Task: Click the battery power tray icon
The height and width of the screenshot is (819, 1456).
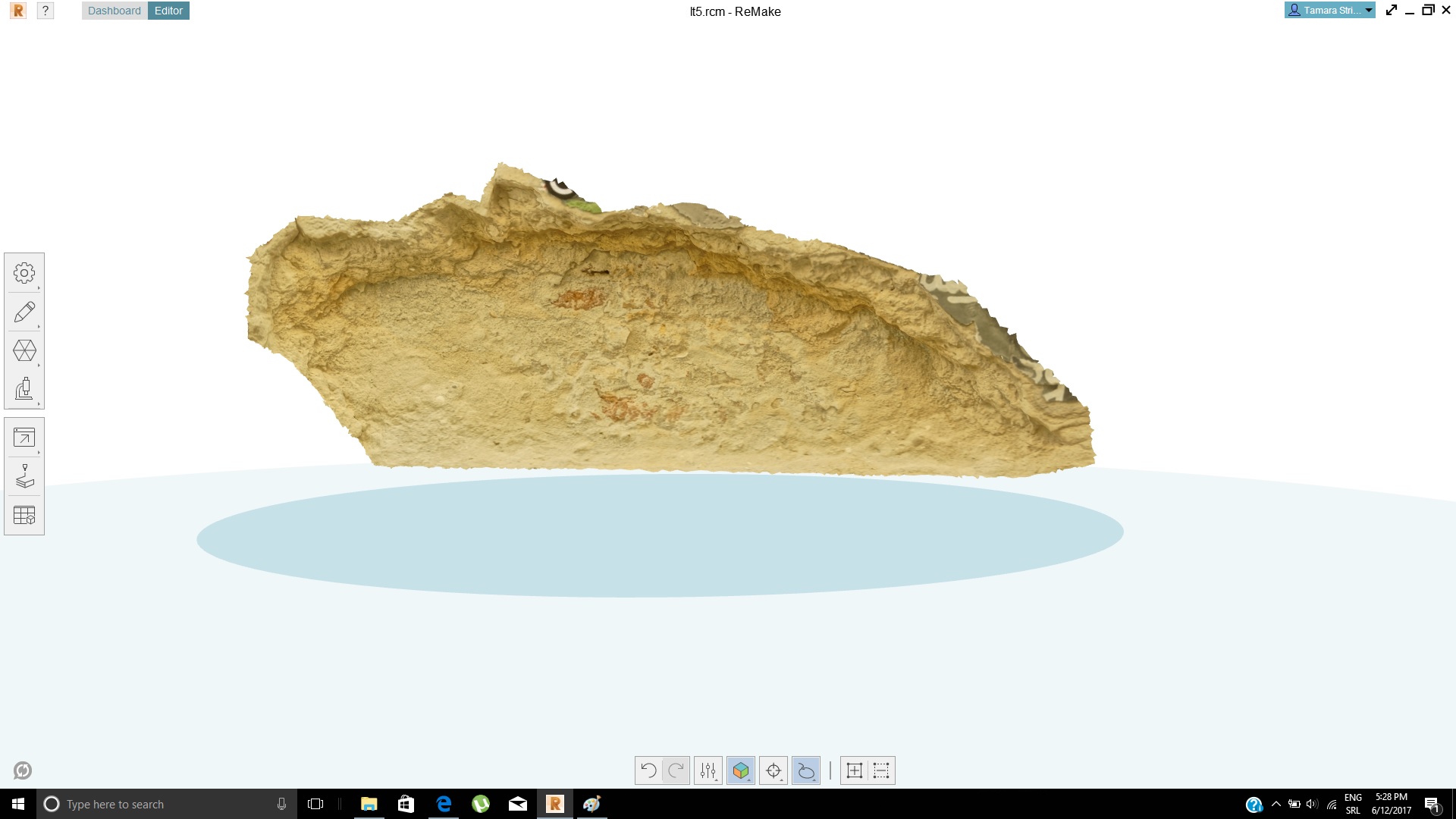Action: coord(1294,804)
